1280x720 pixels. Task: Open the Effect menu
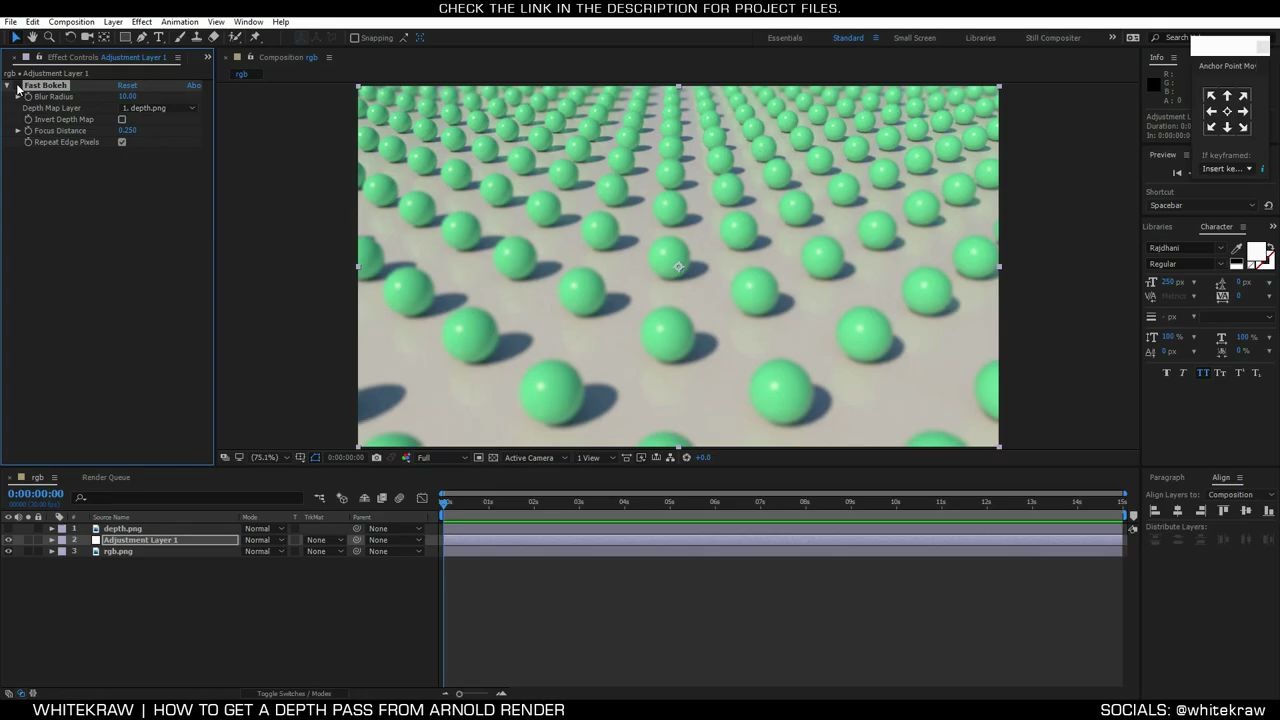(141, 21)
